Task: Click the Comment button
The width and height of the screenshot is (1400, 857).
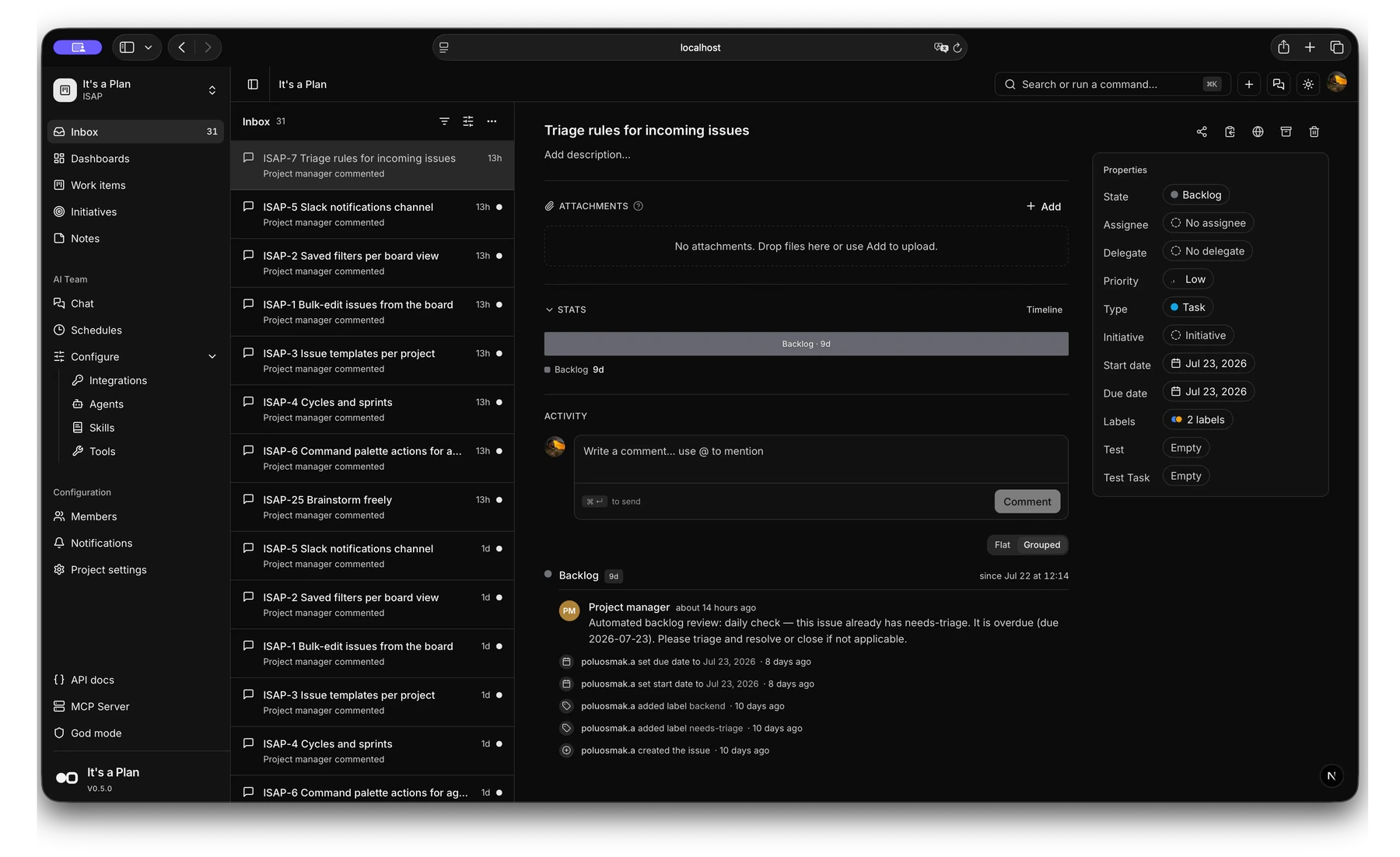Action: point(1027,502)
